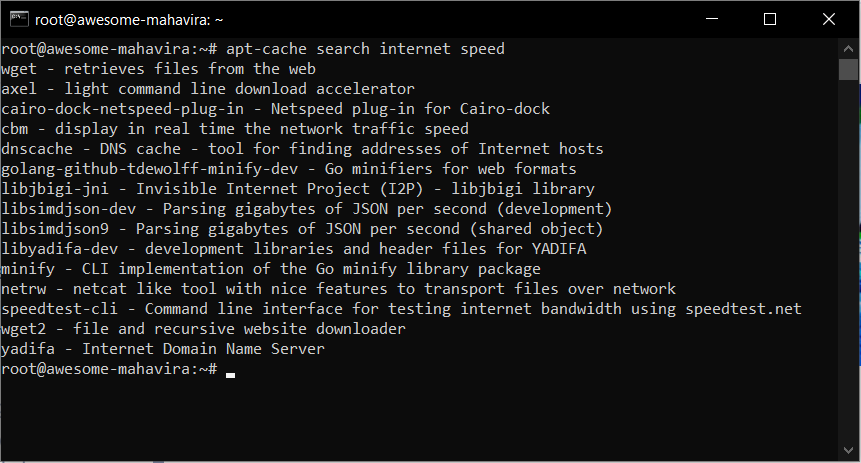Image resolution: width=861 pixels, height=463 pixels.
Task: Click the scrollbar up arrow
Action: pos(848,49)
